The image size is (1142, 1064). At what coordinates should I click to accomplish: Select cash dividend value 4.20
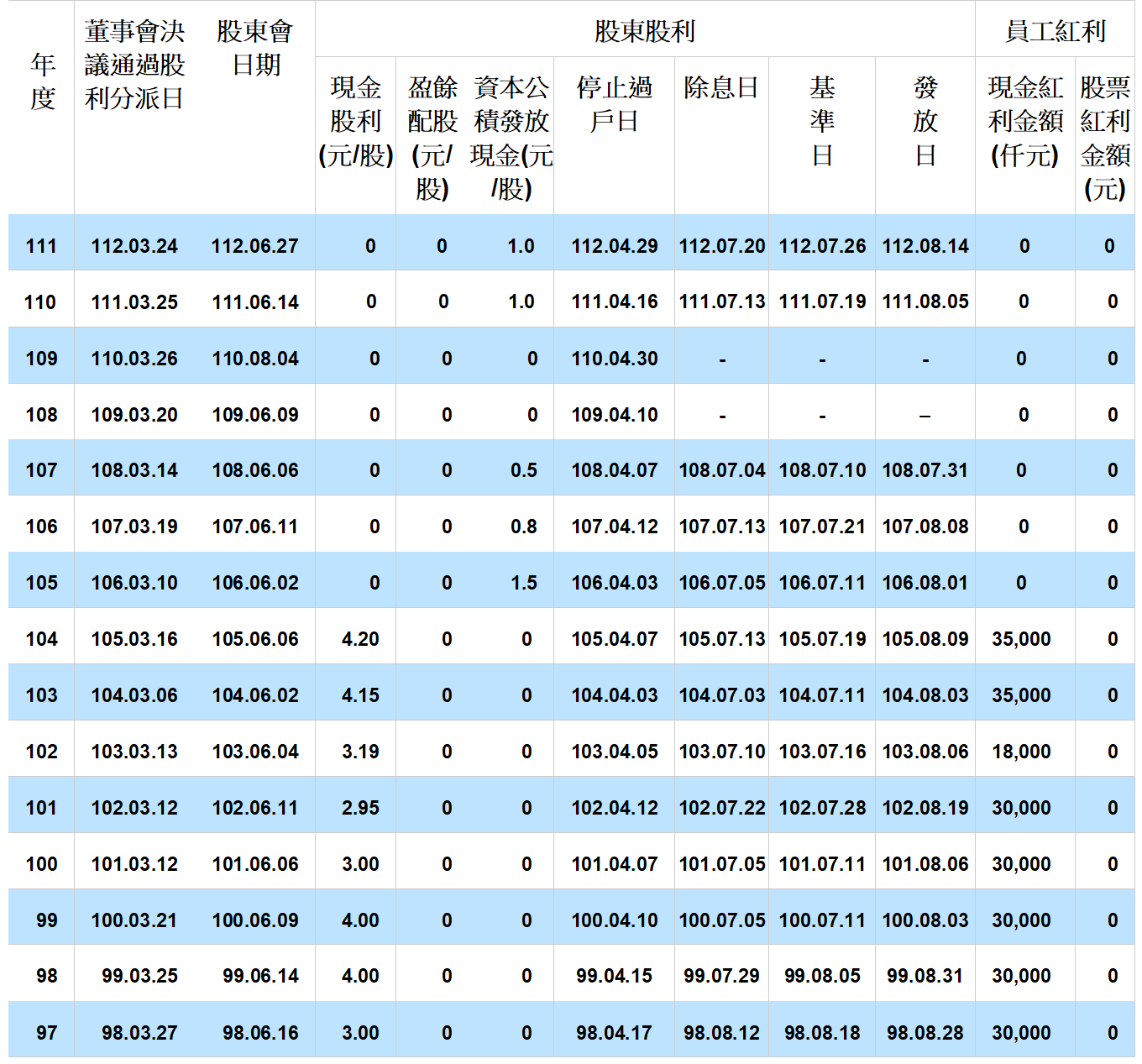pos(360,639)
